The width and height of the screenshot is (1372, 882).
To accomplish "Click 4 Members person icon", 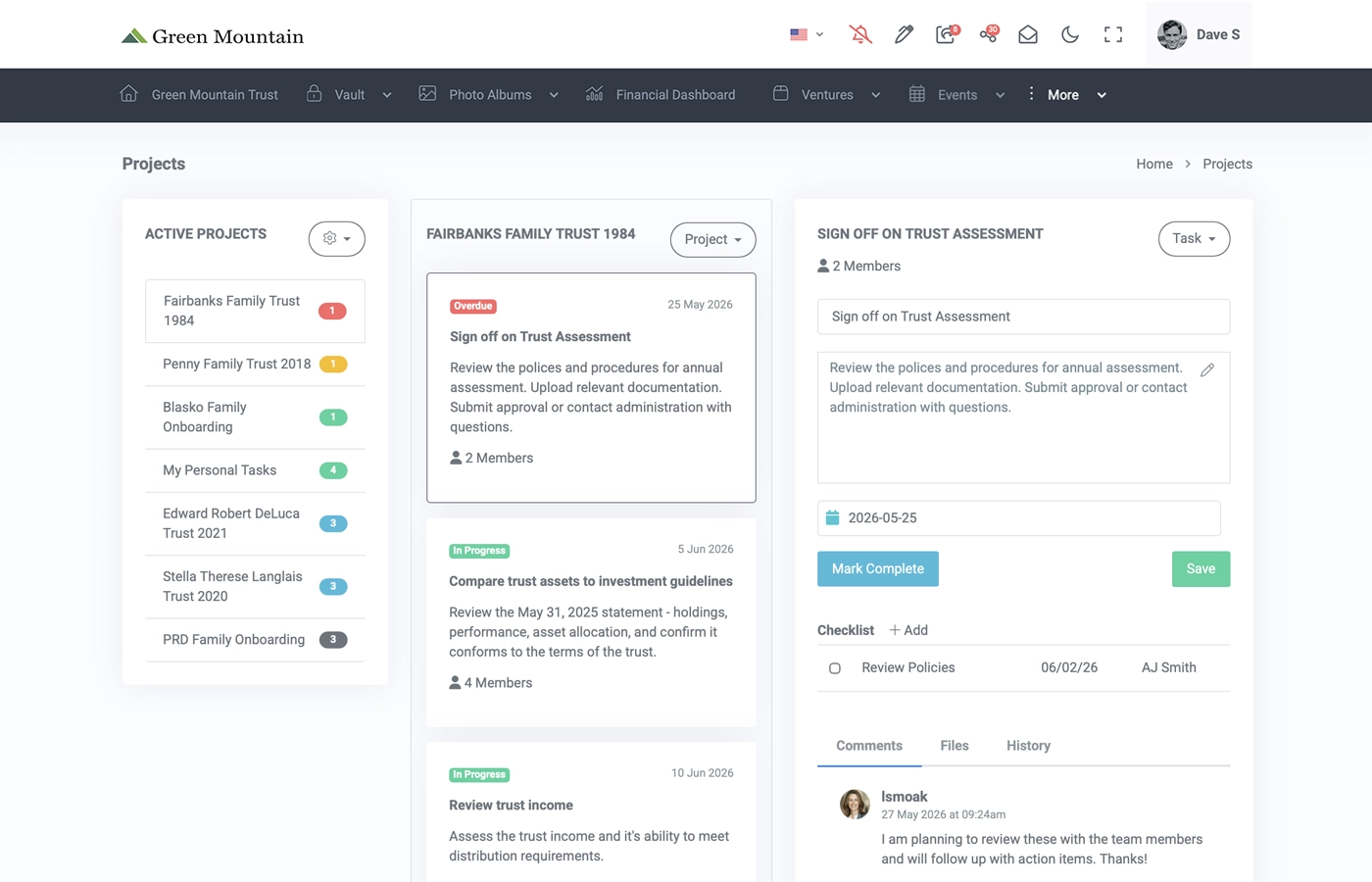I will 455,682.
